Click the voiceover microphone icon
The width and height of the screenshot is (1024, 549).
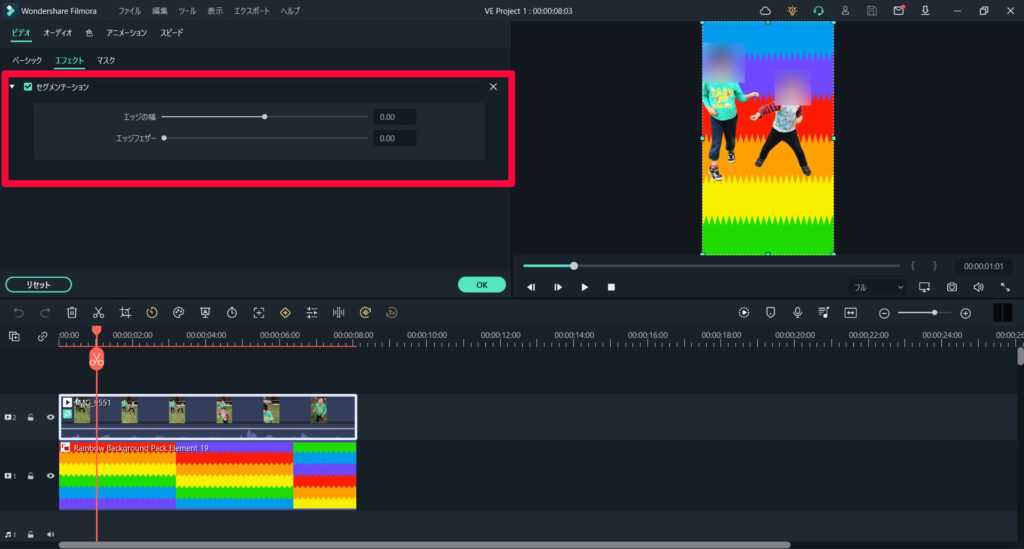(797, 312)
